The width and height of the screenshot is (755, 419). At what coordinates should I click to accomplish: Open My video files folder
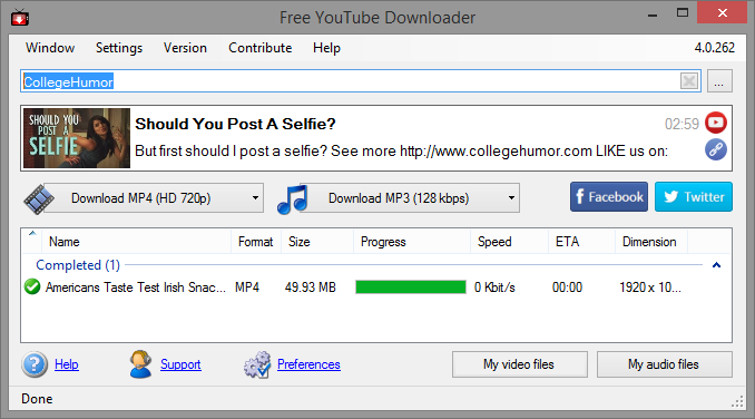tap(520, 364)
